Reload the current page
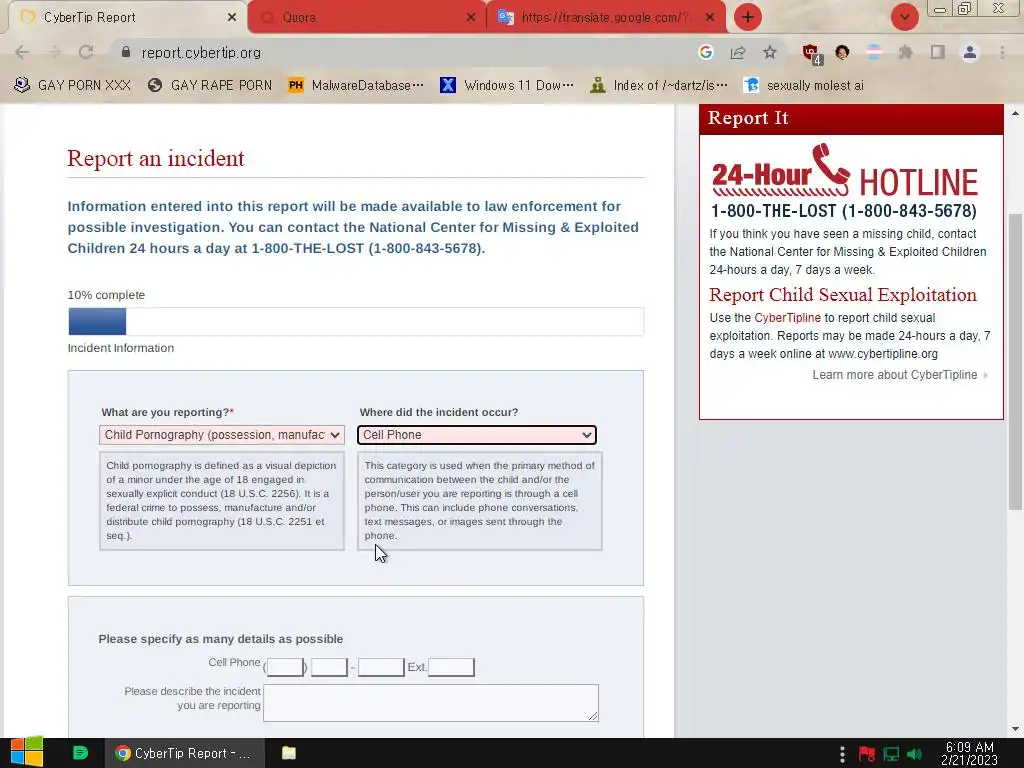This screenshot has width=1024, height=768. click(x=86, y=52)
